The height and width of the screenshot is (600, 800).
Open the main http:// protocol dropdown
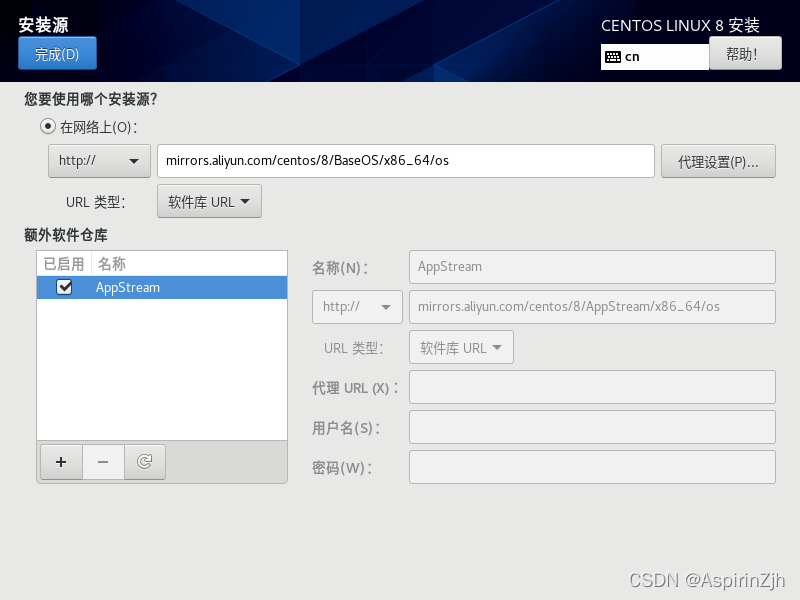click(99, 161)
